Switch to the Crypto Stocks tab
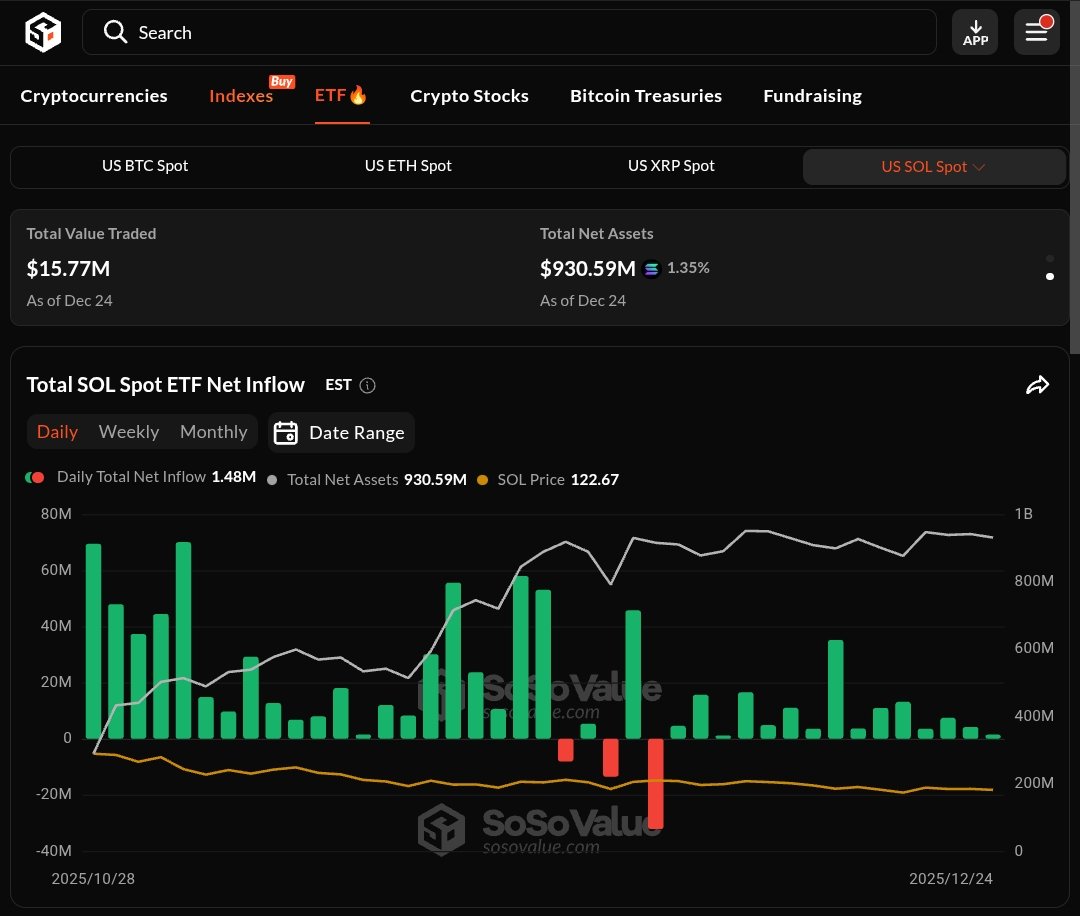The width and height of the screenshot is (1080, 916). pos(469,96)
